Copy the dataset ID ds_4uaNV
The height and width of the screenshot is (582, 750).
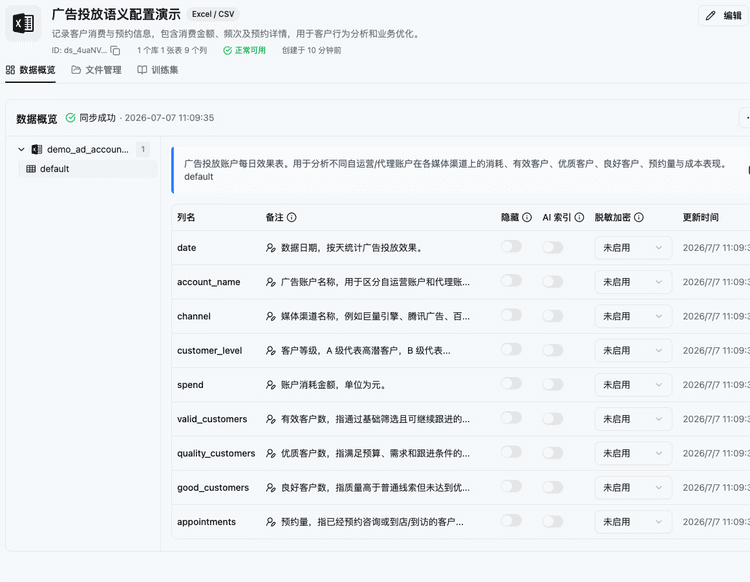coord(115,50)
